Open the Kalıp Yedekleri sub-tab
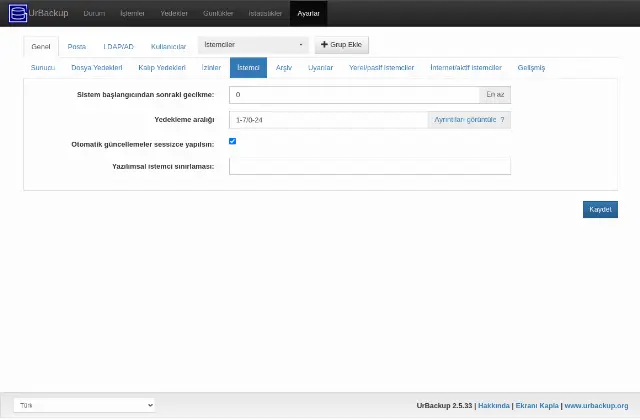Viewport: 640px width, 420px height. pyautogui.click(x=162, y=68)
